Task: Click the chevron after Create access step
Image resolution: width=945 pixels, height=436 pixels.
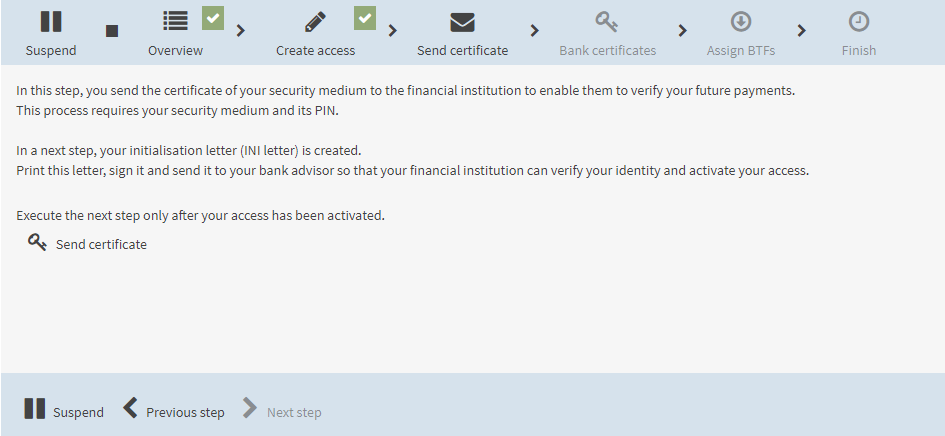Action: point(392,30)
